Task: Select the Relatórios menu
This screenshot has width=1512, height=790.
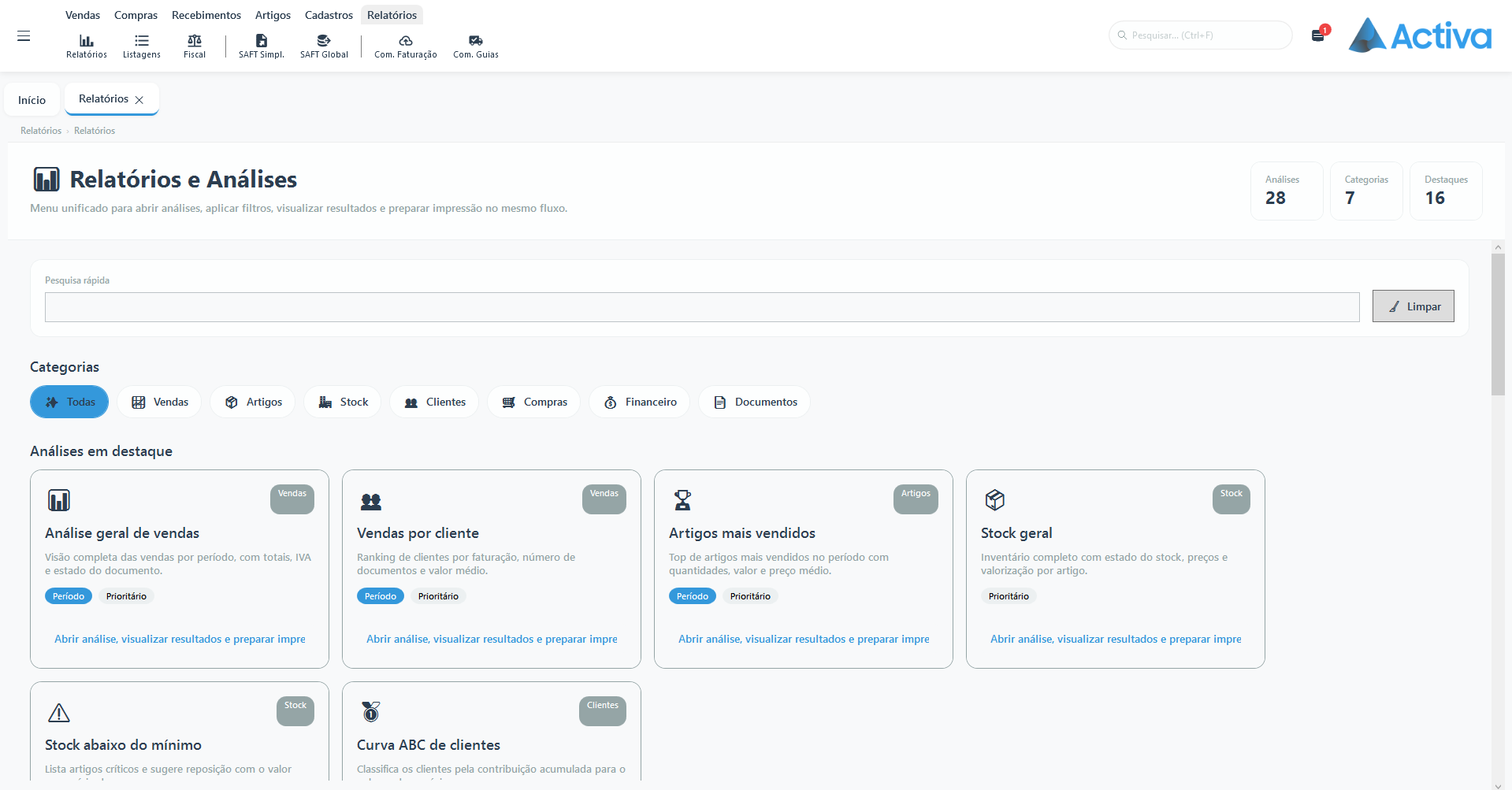Action: click(x=392, y=15)
